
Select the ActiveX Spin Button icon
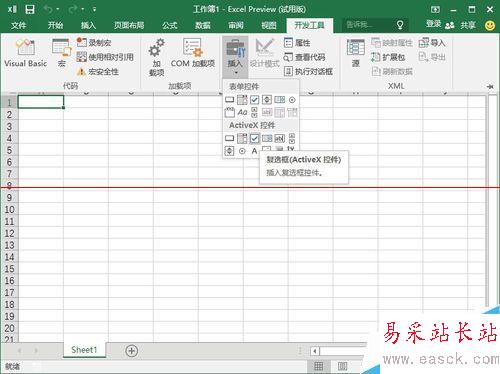pos(230,151)
